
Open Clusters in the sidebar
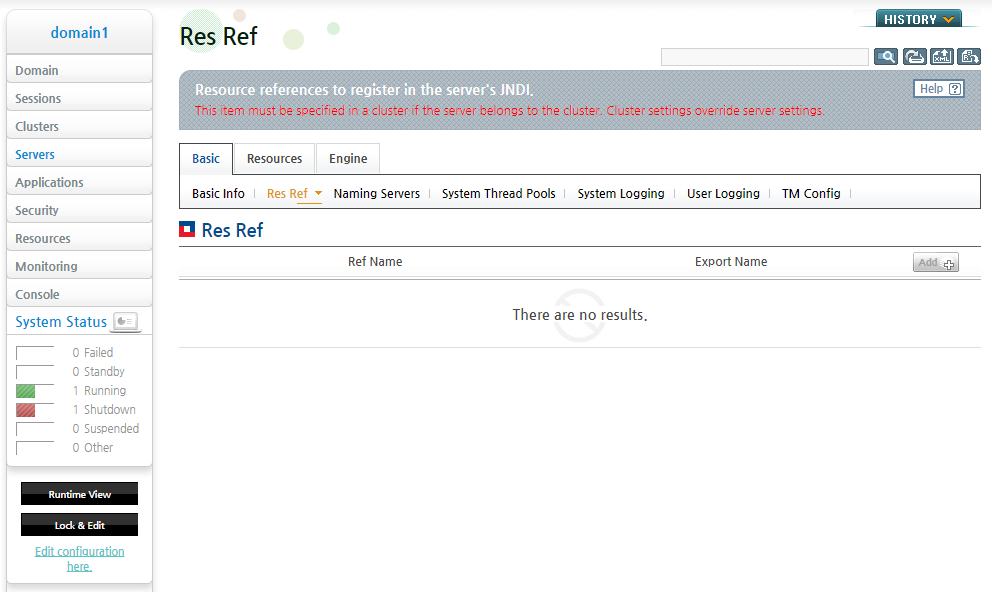(x=80, y=126)
